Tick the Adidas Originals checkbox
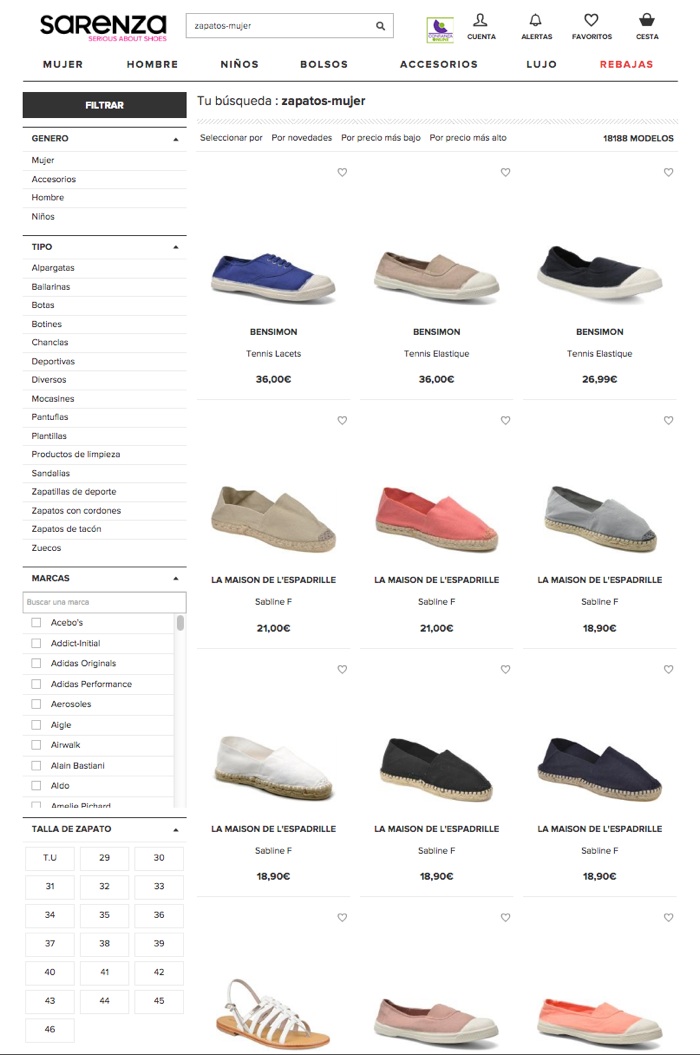The image size is (700, 1055). tap(36, 663)
